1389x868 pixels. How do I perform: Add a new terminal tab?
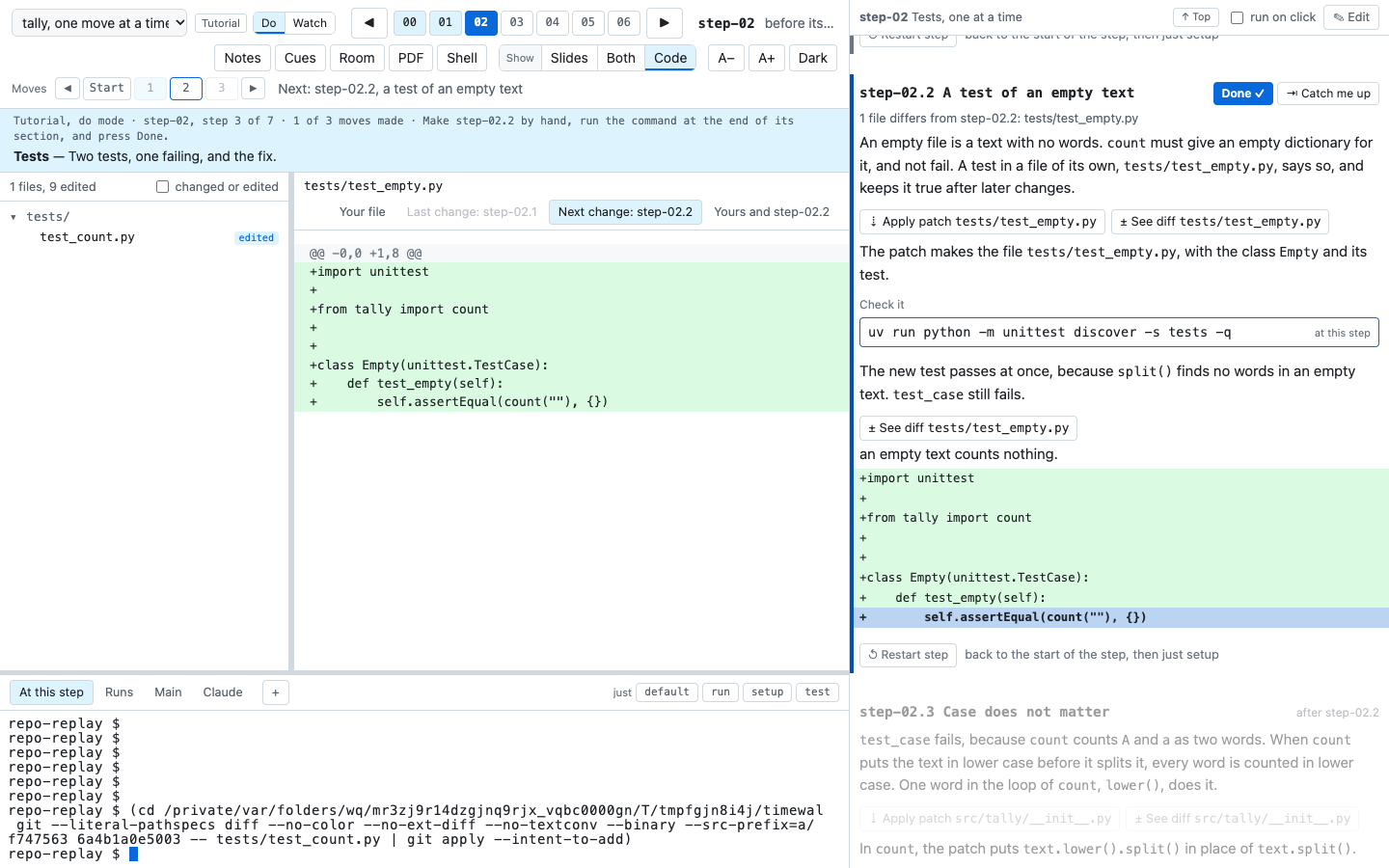tap(275, 692)
